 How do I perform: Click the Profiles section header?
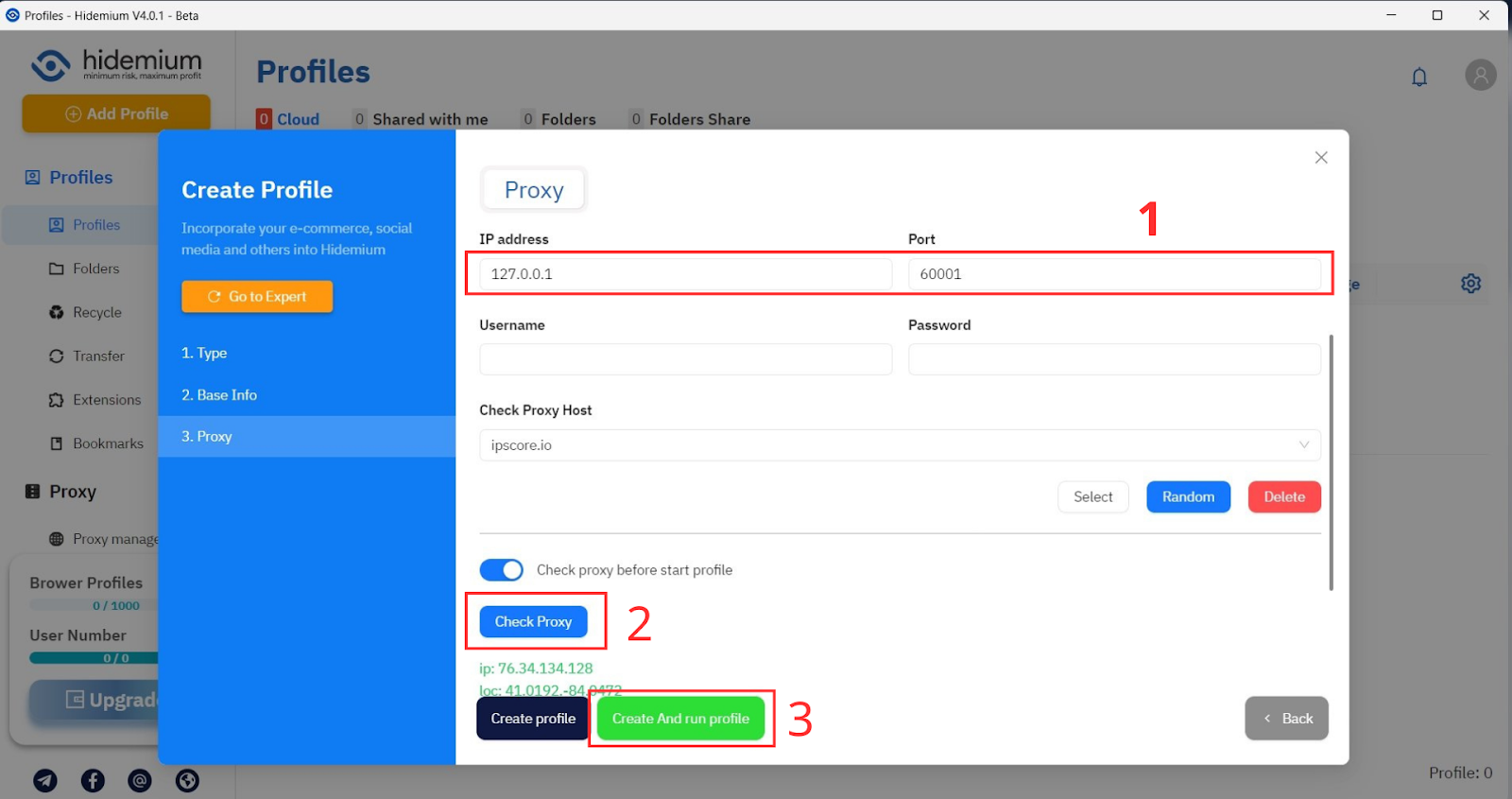(68, 177)
